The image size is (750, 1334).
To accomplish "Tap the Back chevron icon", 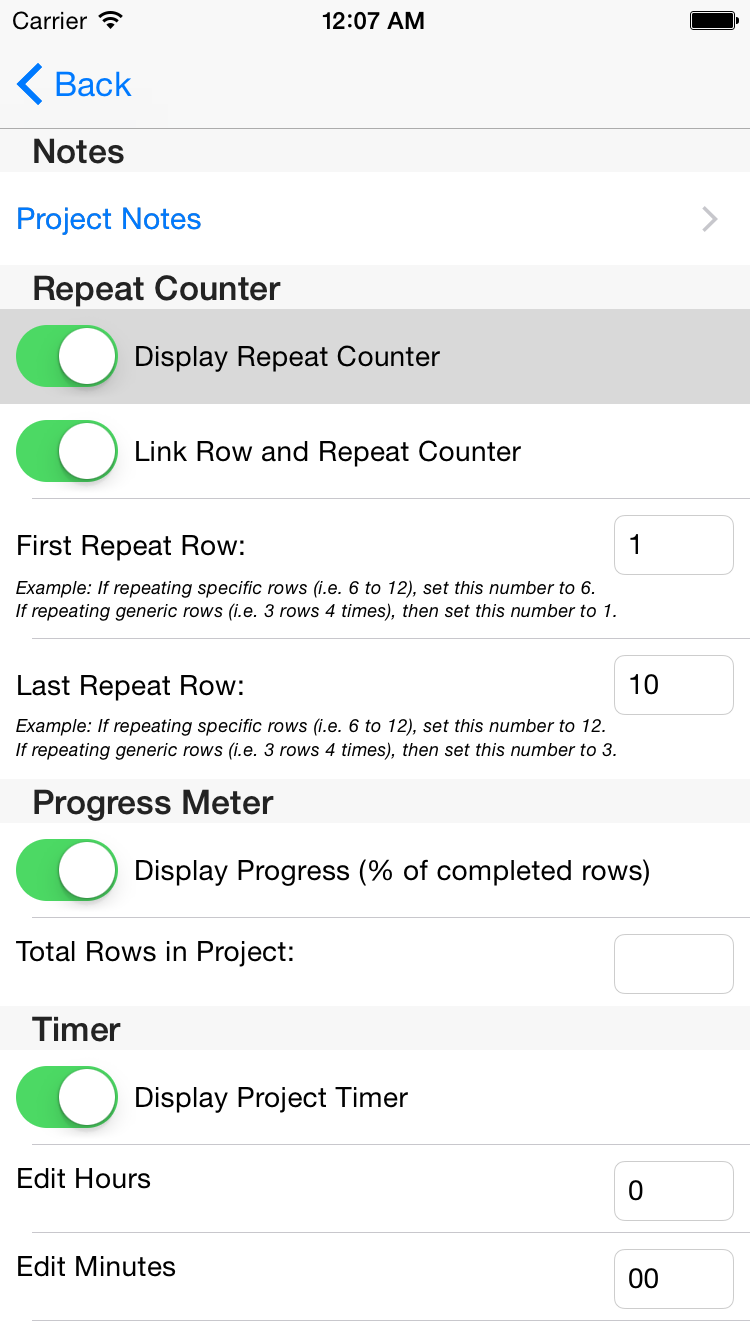I will [30, 85].
